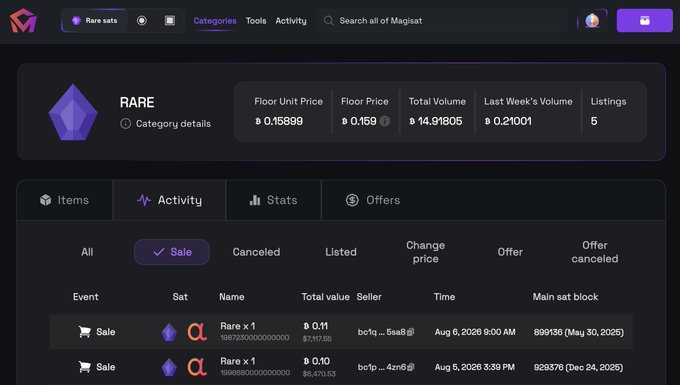Select the Listed activity filter
Viewport: 680px width, 385px height.
click(341, 252)
